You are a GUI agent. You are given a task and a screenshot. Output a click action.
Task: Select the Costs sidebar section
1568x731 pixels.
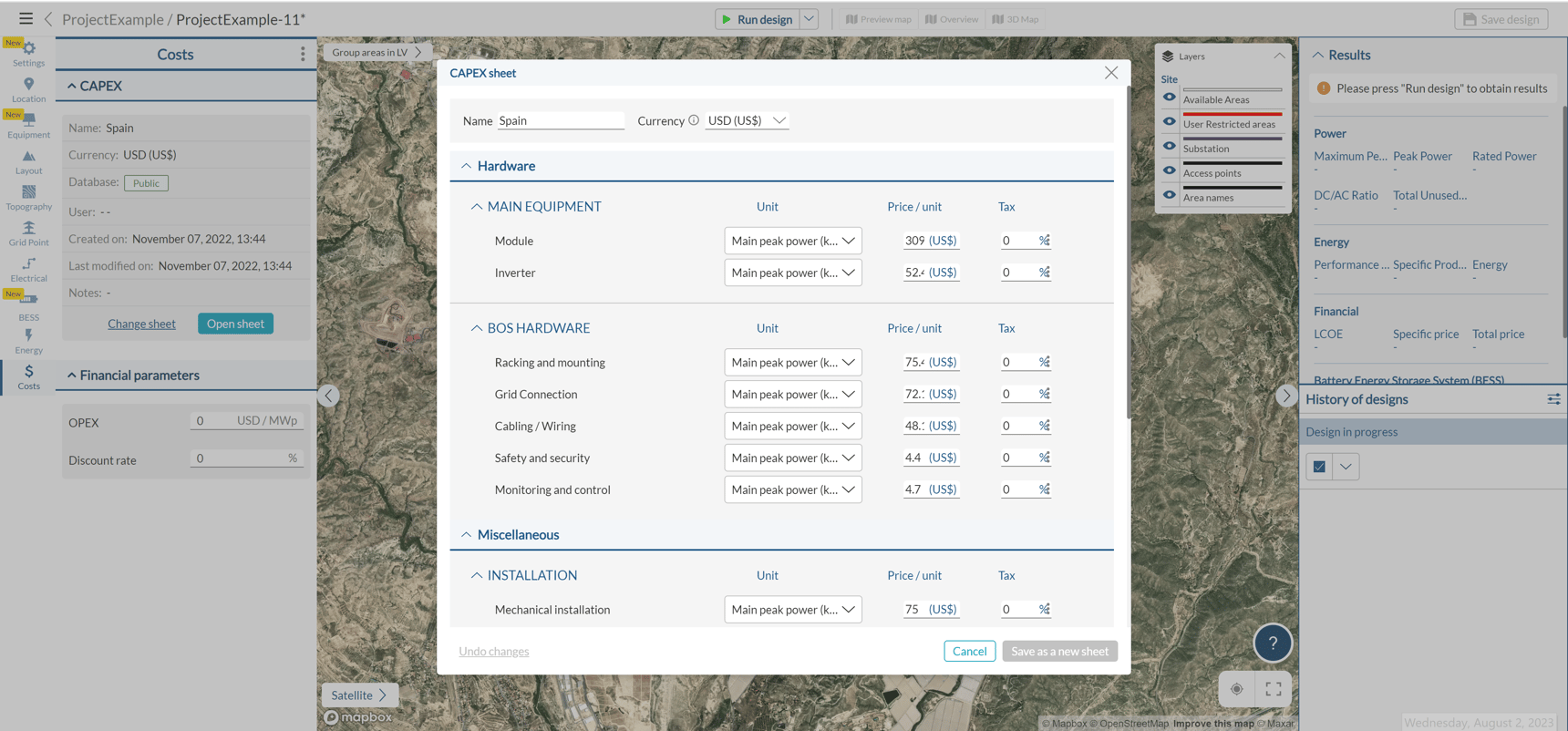[x=28, y=377]
